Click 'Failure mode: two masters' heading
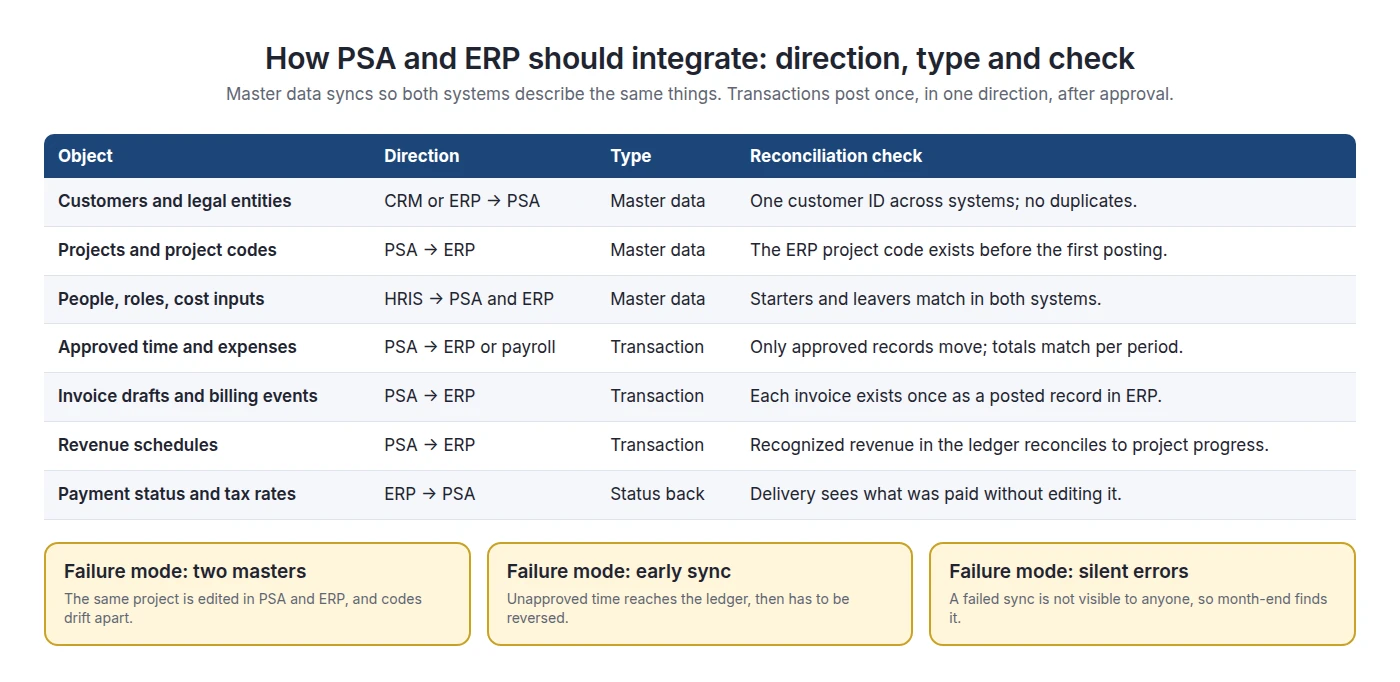 (185, 572)
